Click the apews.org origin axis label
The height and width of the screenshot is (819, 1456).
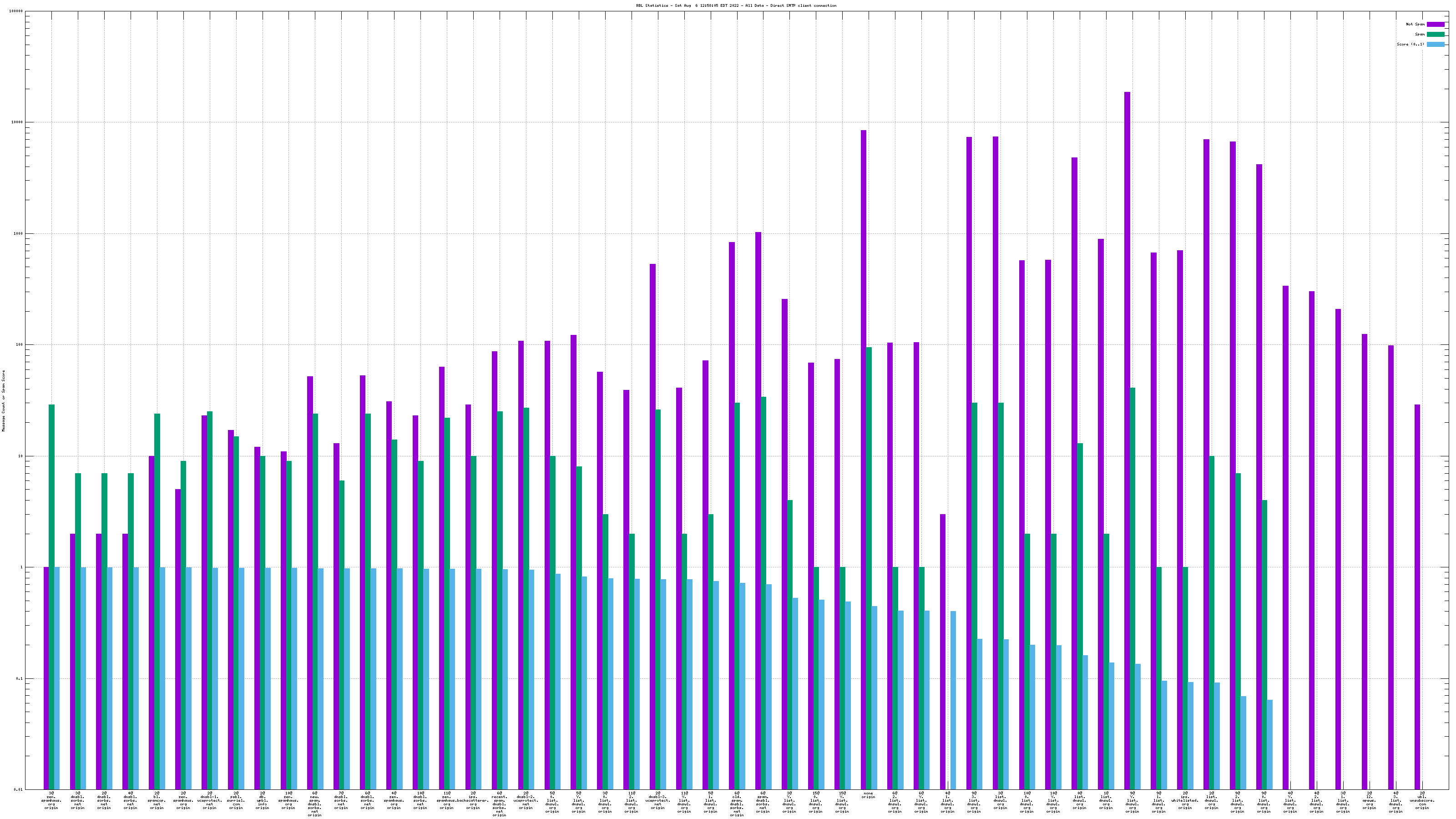[x=1369, y=800]
